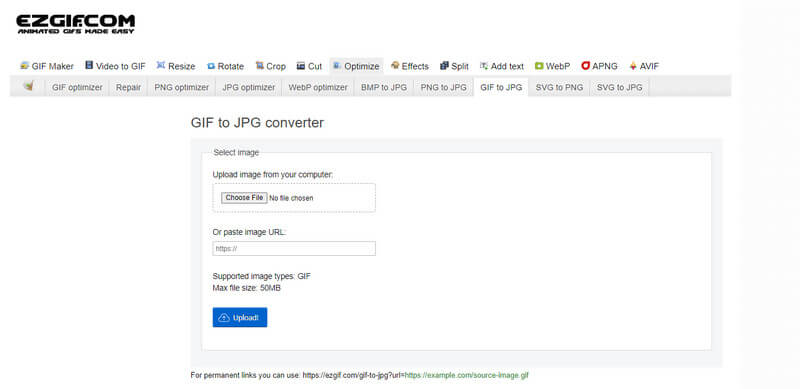800x389 pixels.
Task: Select the Resize tool icon
Action: point(161,65)
